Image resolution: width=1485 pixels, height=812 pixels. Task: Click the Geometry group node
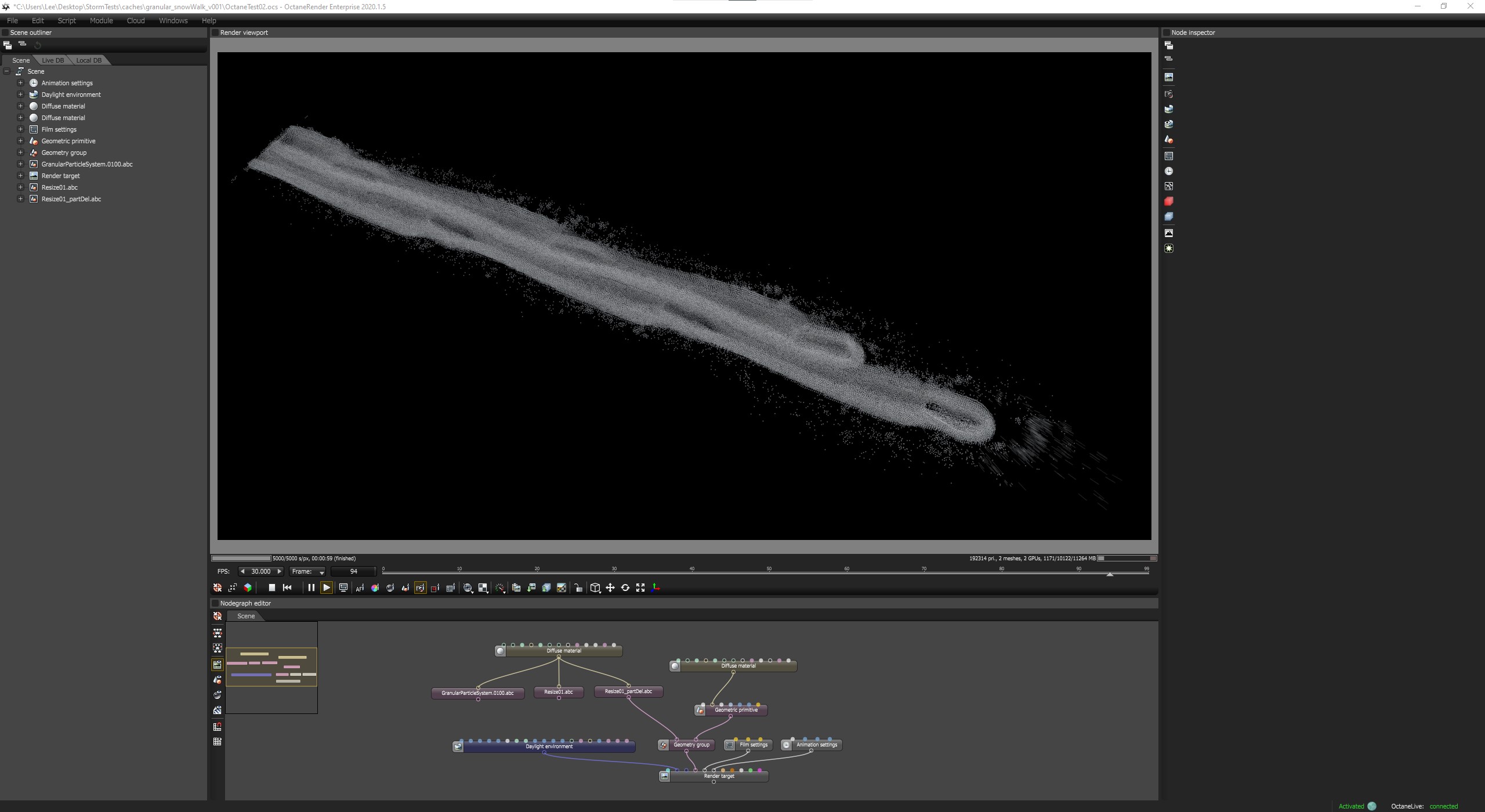click(x=691, y=745)
